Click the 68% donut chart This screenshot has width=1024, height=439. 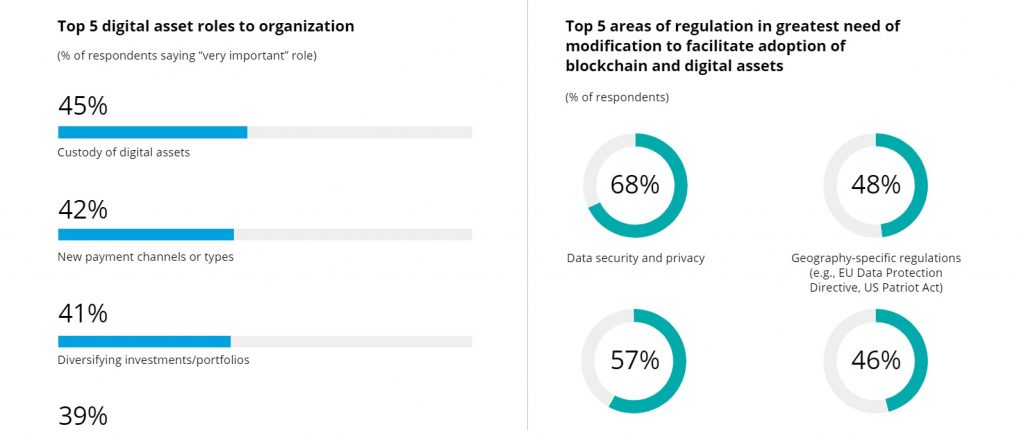coord(635,185)
